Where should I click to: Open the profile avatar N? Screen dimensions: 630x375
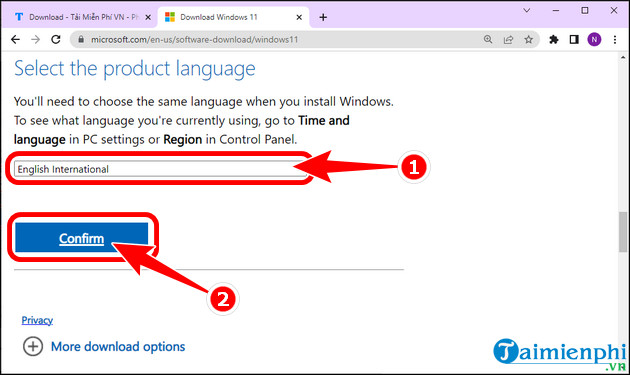coord(594,39)
